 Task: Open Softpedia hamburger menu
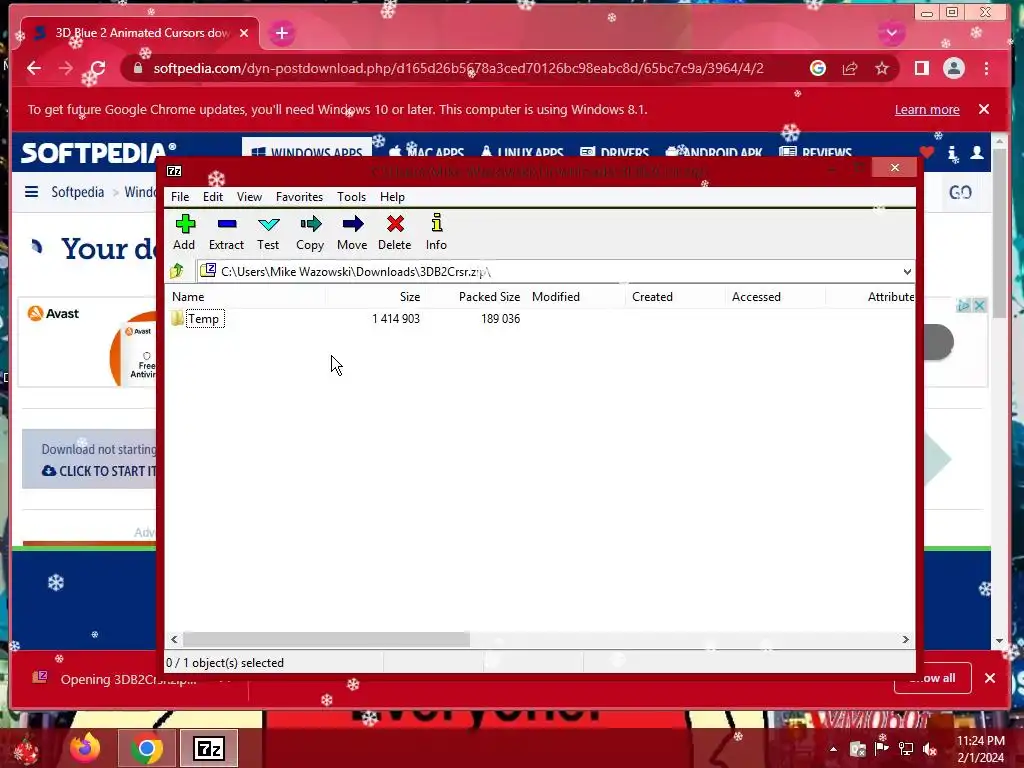(31, 191)
